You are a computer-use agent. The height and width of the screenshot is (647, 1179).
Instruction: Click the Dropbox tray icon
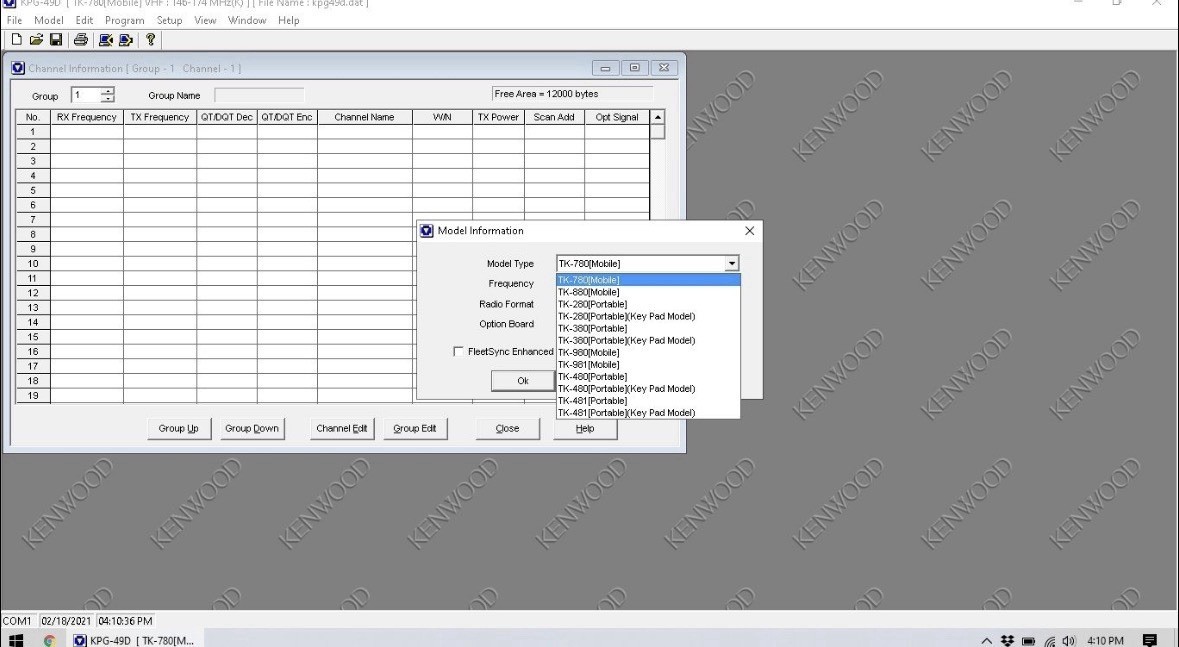(1008, 641)
